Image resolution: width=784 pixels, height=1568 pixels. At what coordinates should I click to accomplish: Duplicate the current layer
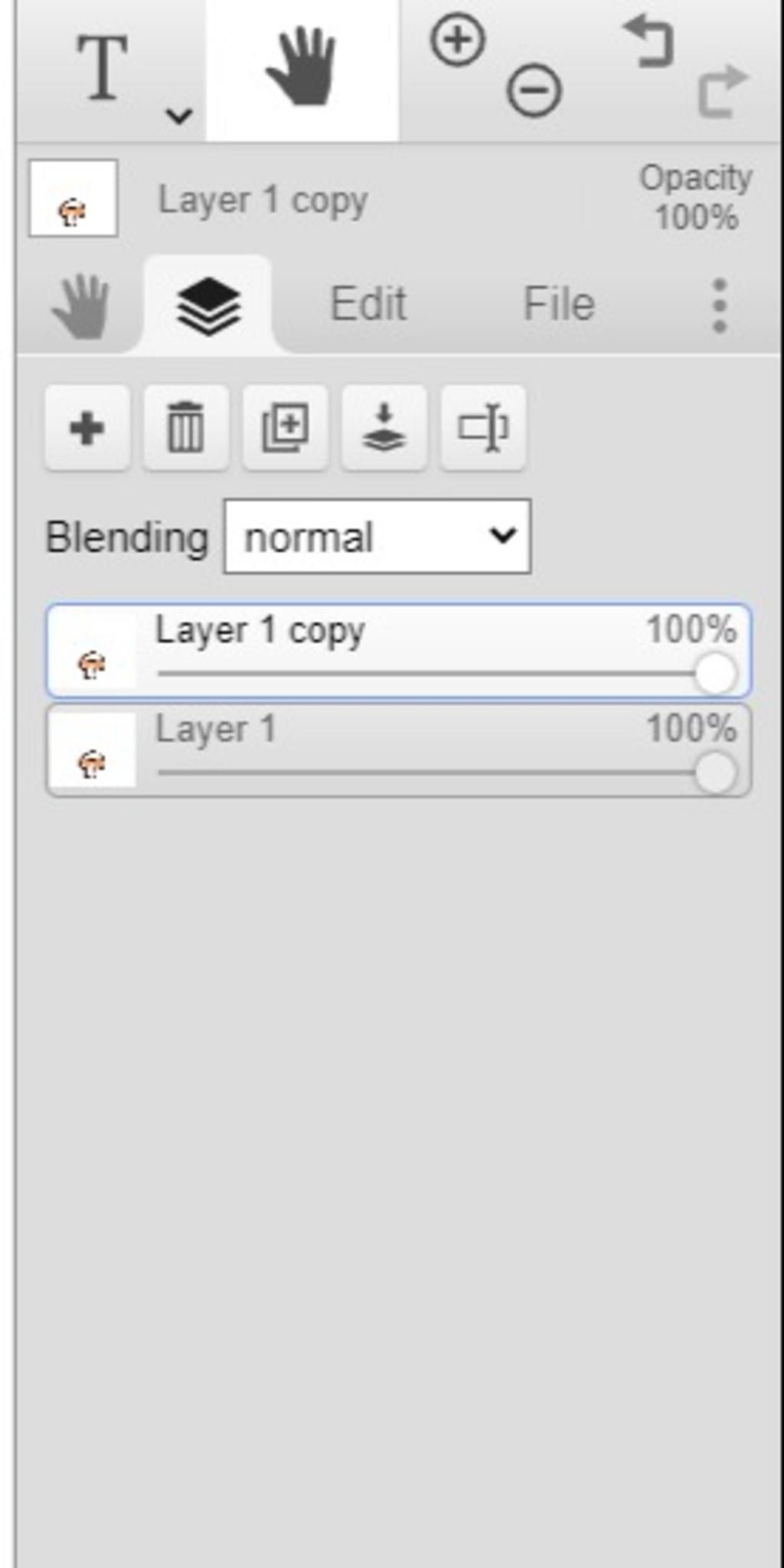285,428
